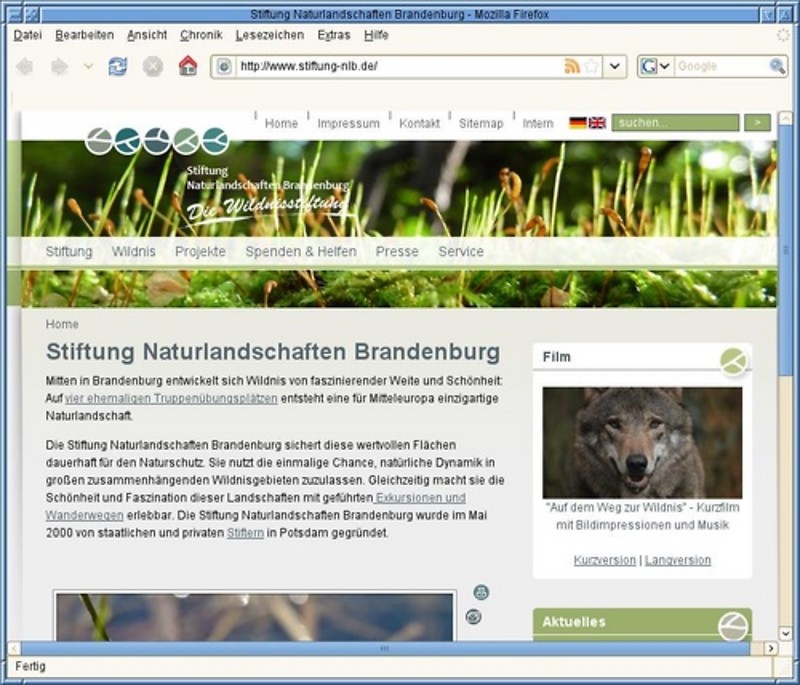
Task: Reload the page with the refresh icon
Action: [118, 66]
